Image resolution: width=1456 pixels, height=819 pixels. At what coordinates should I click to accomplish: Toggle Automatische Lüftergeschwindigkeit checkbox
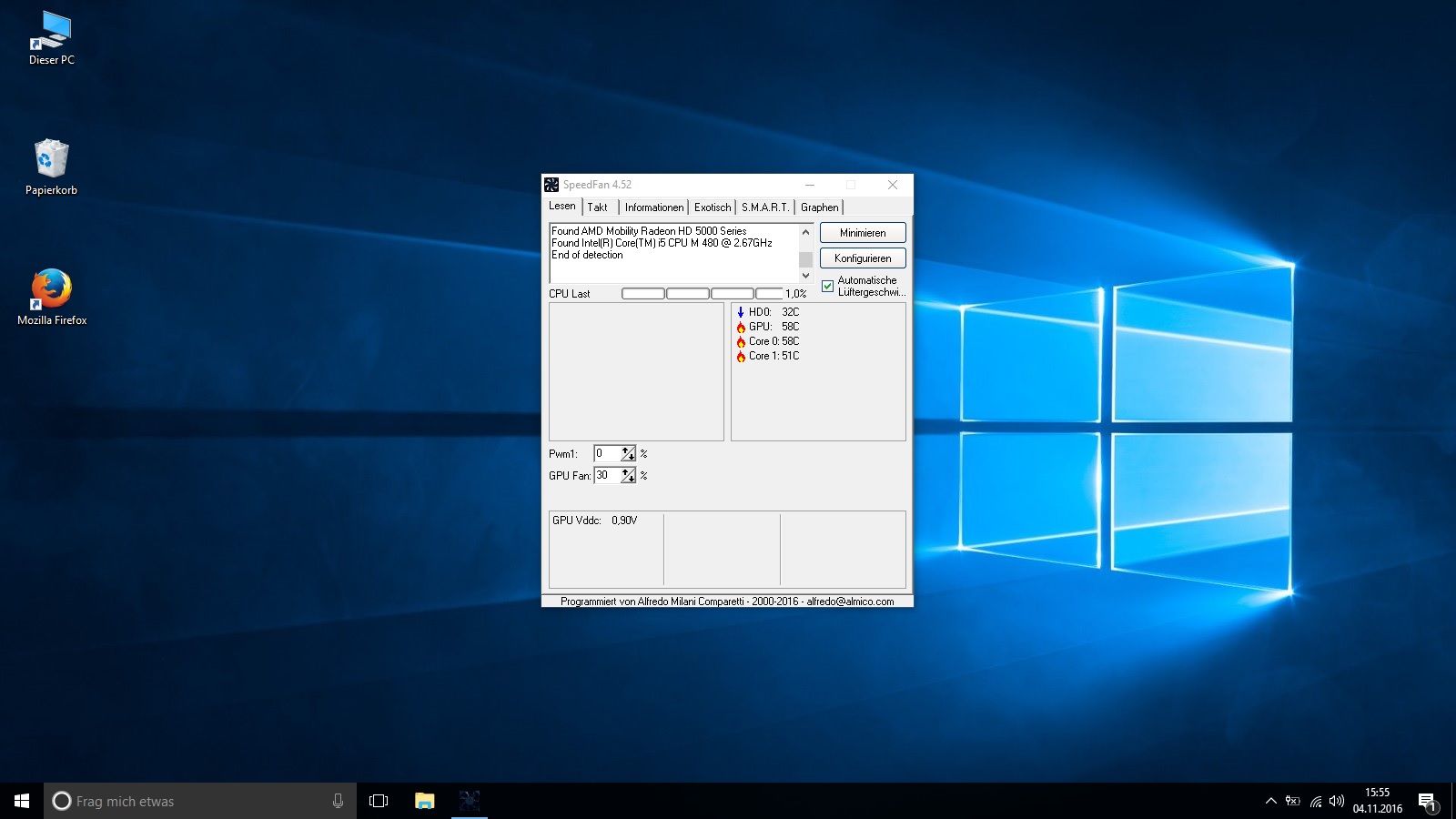tap(827, 286)
